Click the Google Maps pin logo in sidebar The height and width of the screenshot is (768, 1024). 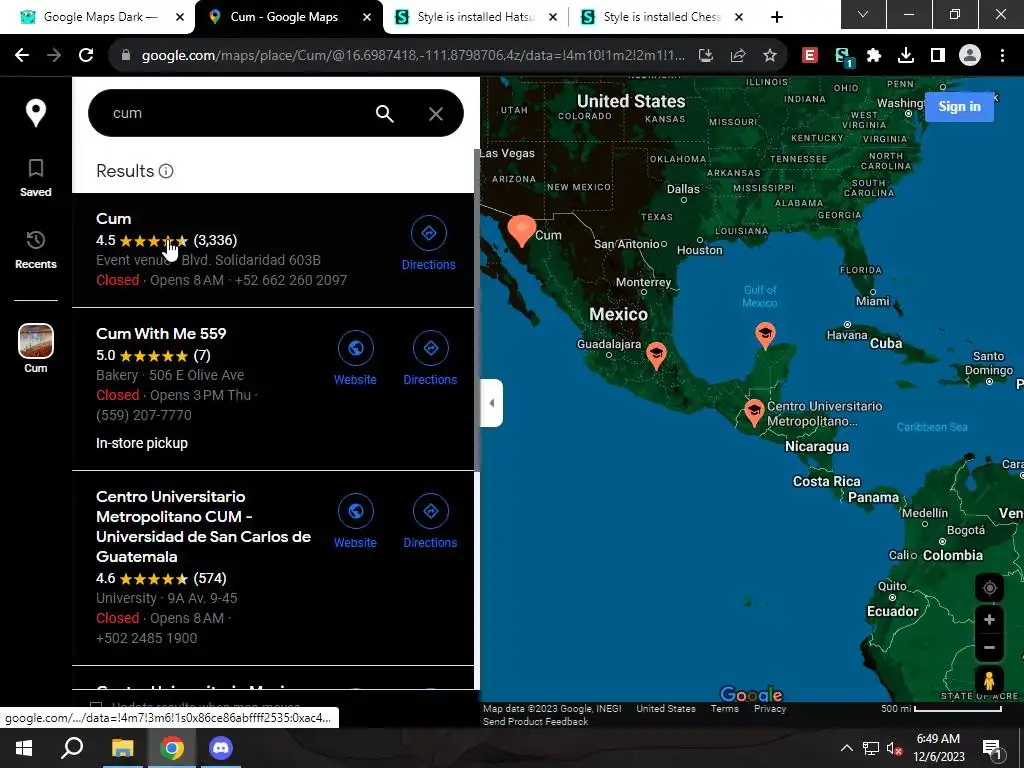35,113
